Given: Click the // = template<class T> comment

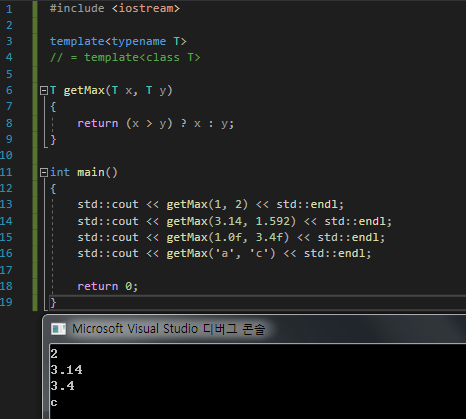Looking at the screenshot, I should pyautogui.click(x=125, y=58).
